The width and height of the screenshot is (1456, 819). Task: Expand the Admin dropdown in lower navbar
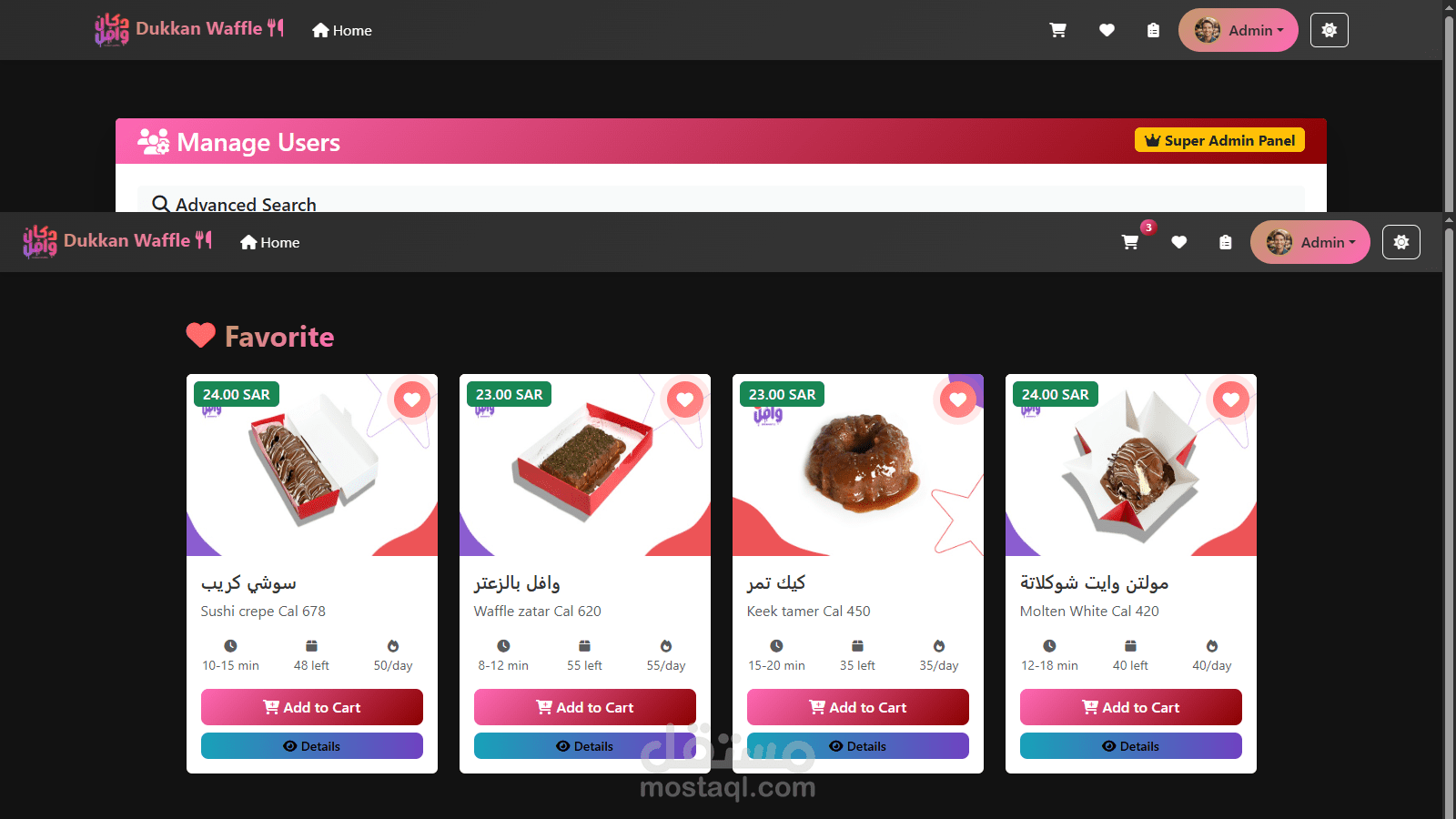(x=1310, y=242)
